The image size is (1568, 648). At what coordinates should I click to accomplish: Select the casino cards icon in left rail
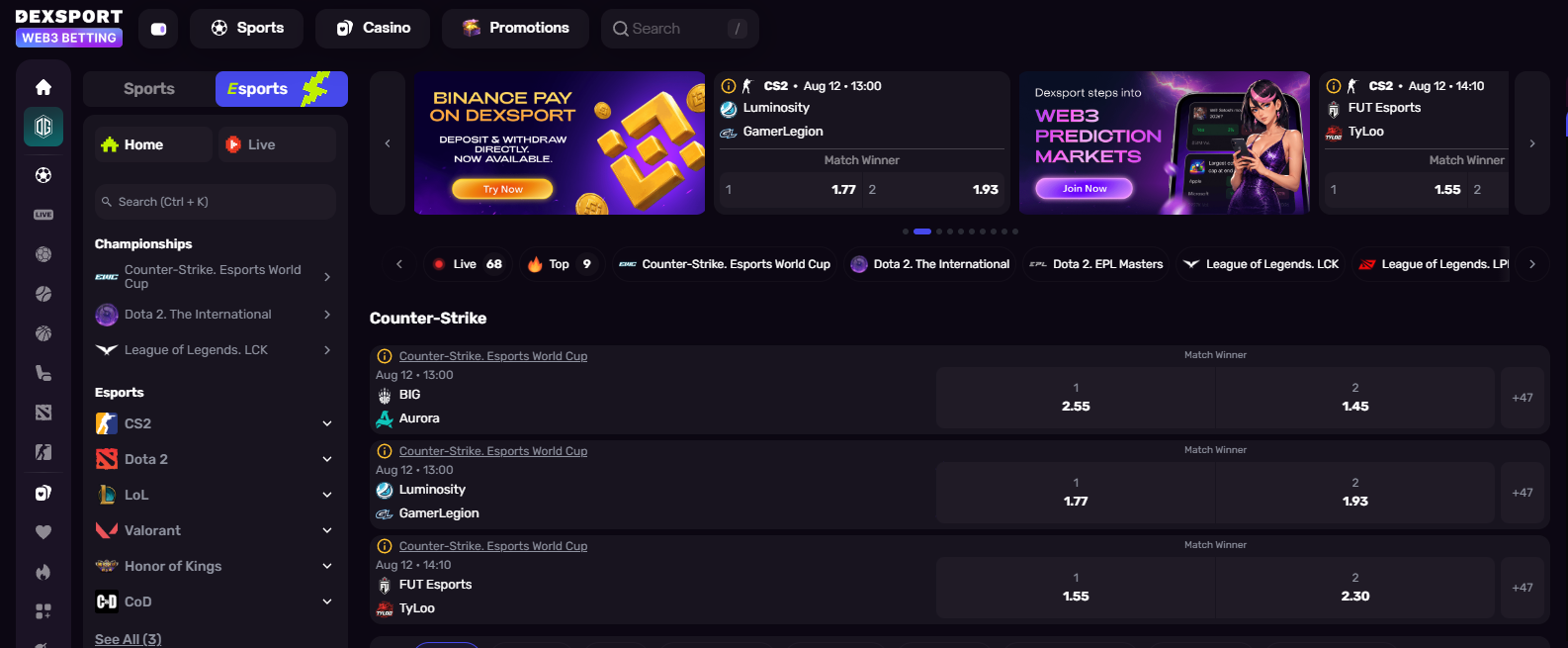pyautogui.click(x=44, y=493)
